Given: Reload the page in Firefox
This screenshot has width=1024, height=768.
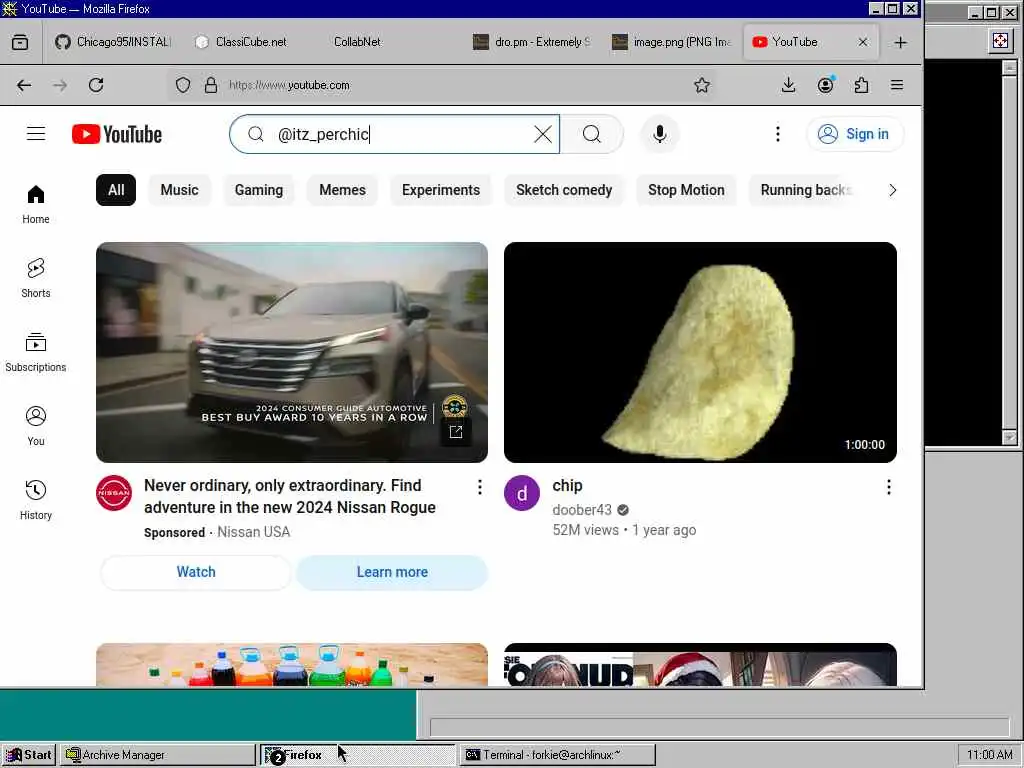Looking at the screenshot, I should coord(96,85).
